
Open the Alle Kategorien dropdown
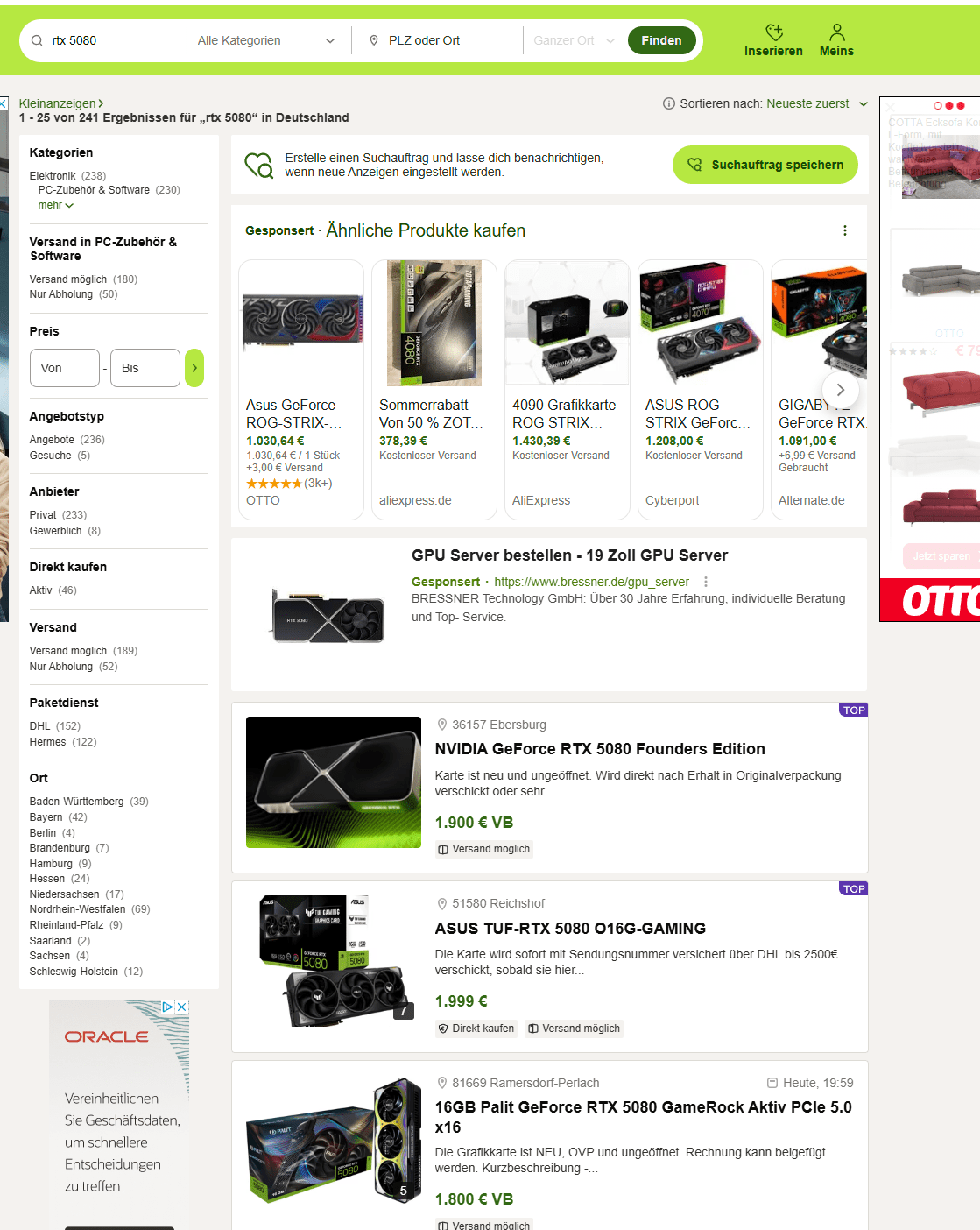coord(266,40)
